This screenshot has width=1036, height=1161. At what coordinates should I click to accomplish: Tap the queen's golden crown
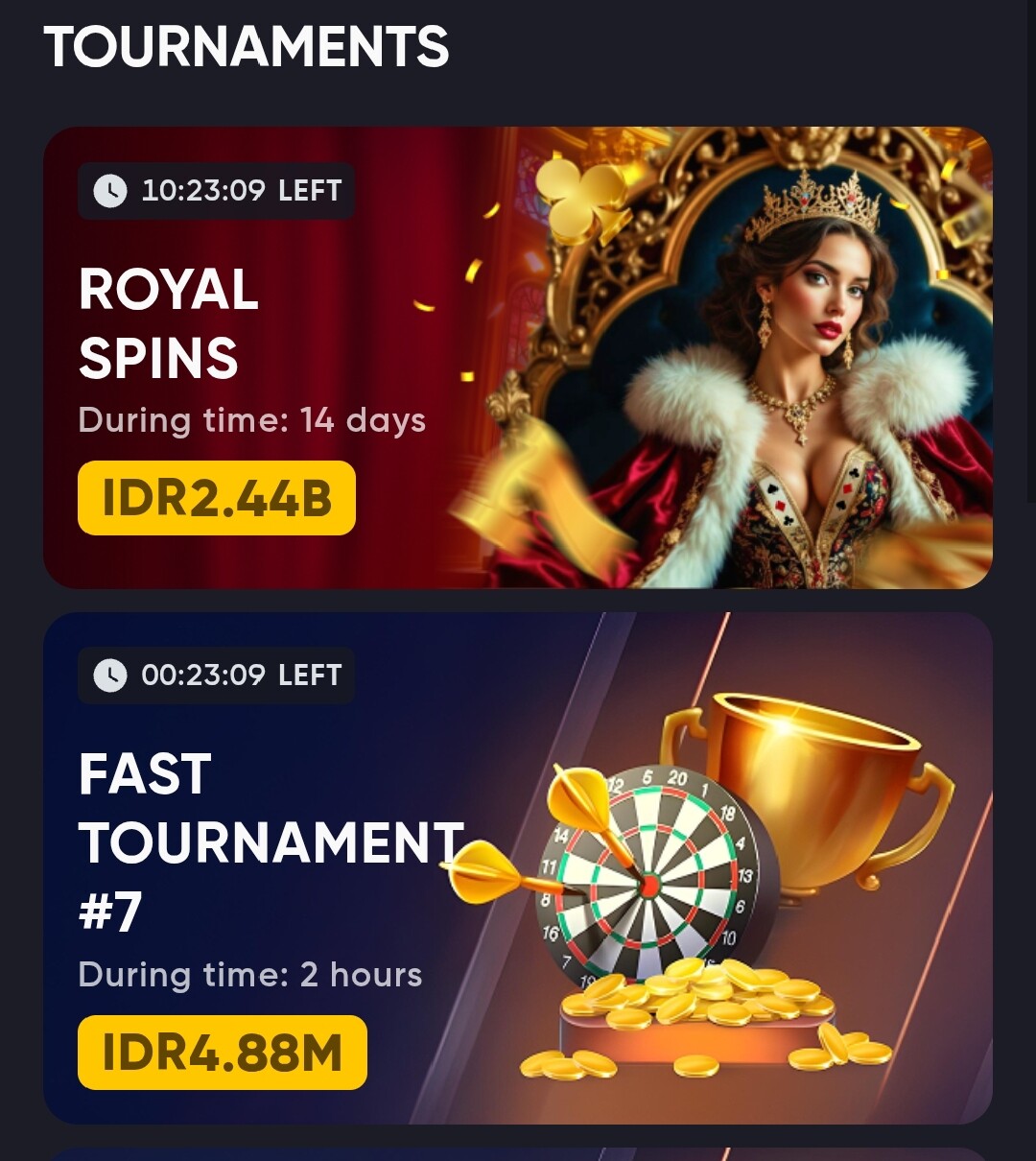click(x=813, y=204)
